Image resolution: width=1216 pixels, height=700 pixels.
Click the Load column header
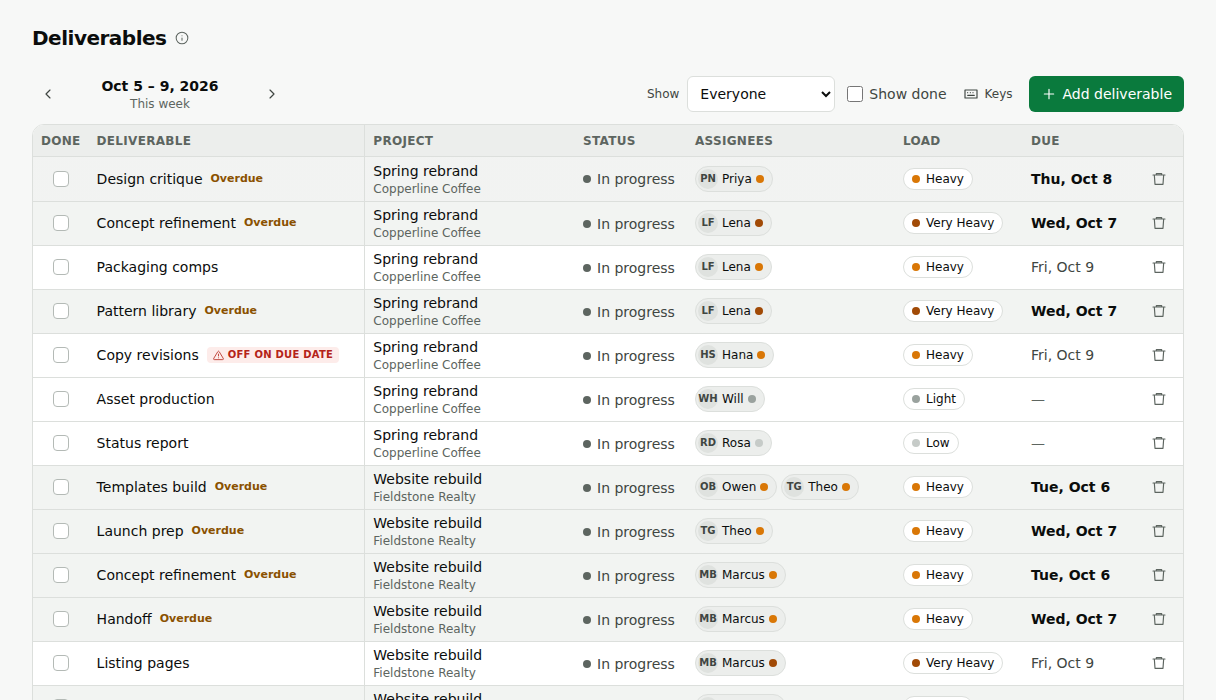[x=921, y=141]
